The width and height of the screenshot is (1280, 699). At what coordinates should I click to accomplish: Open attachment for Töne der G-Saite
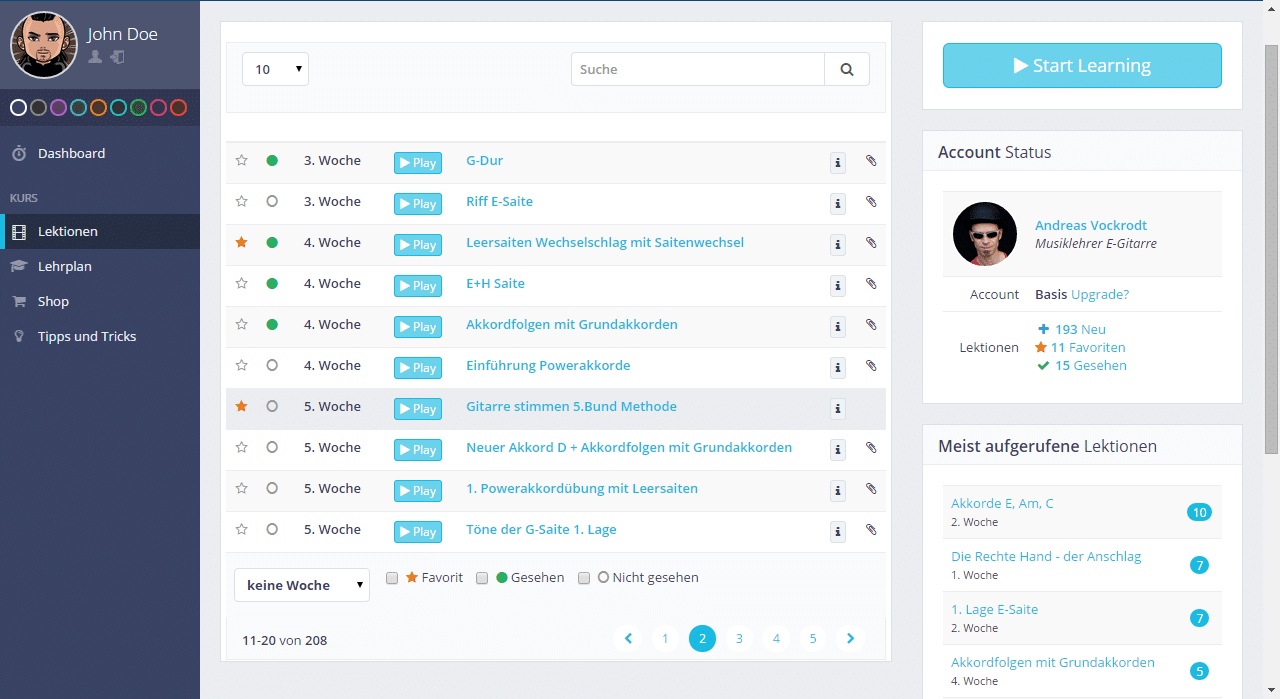[871, 529]
